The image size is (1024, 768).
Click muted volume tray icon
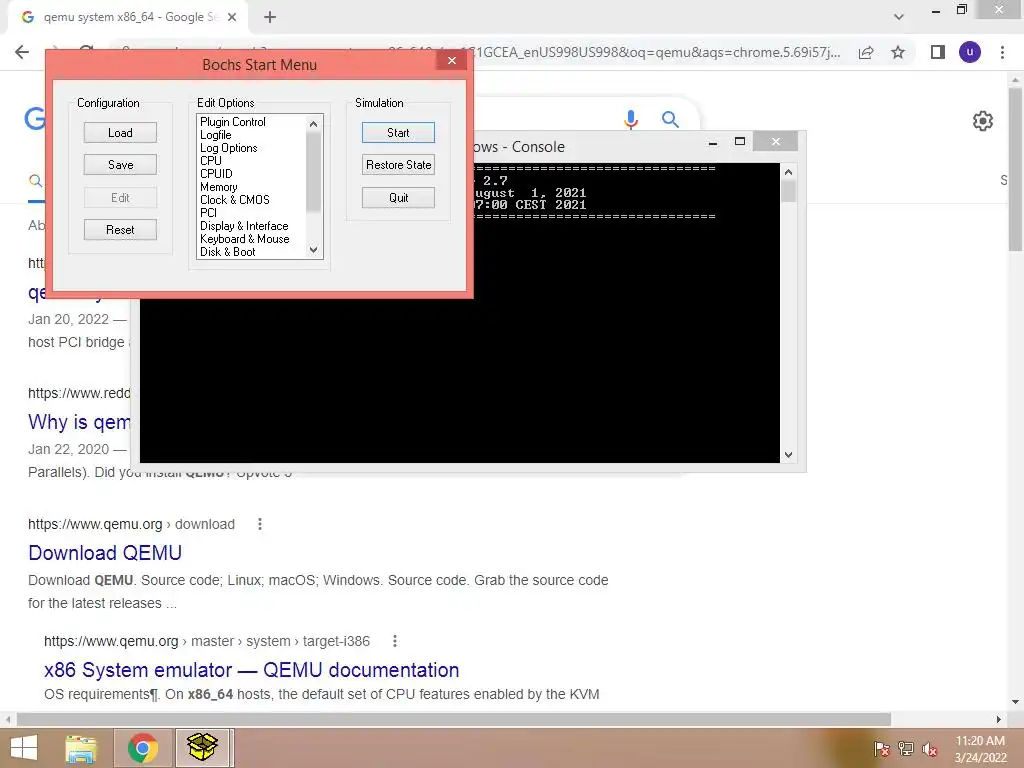[x=930, y=749]
